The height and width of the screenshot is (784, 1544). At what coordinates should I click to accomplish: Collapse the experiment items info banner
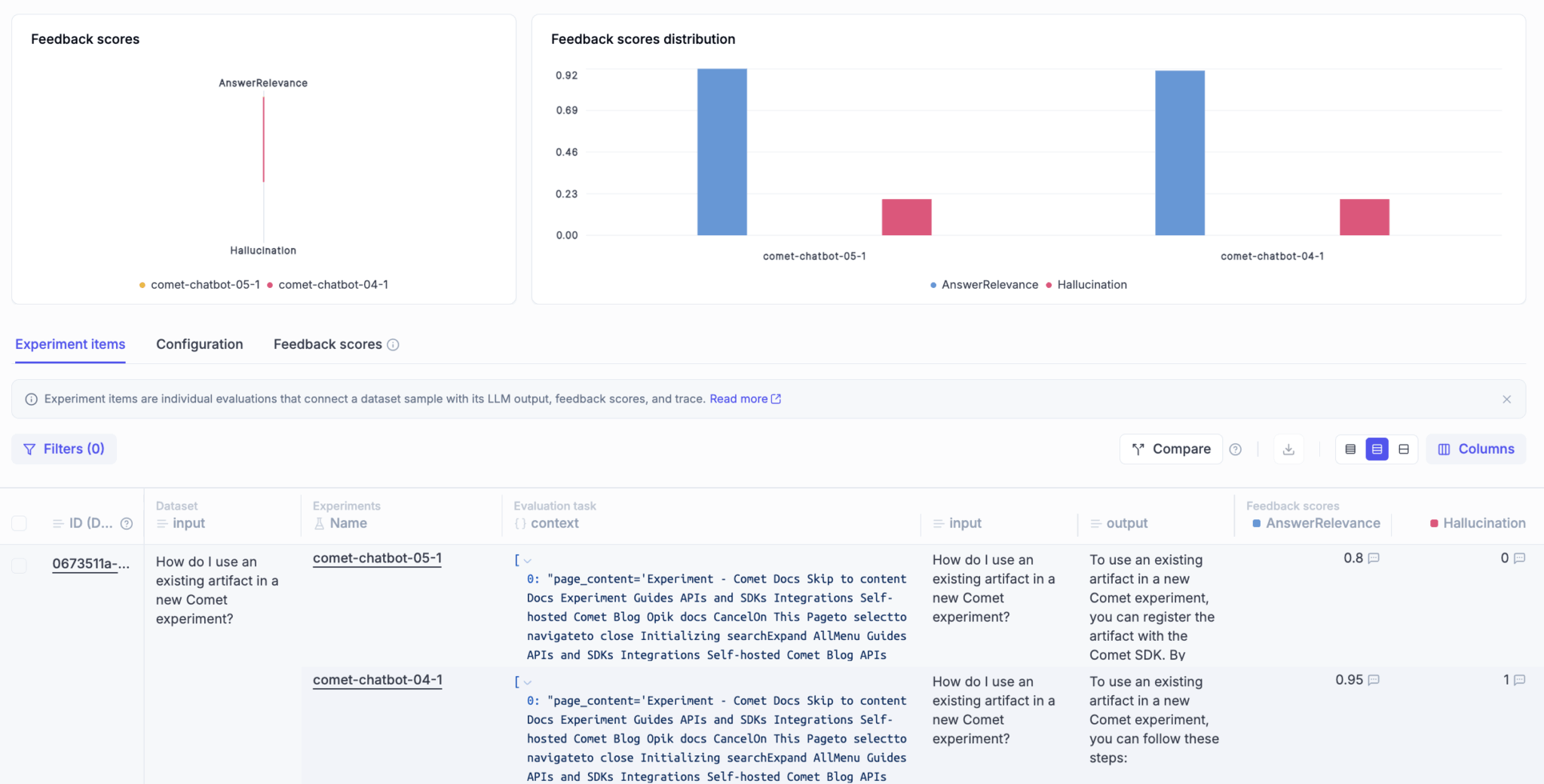[1507, 399]
